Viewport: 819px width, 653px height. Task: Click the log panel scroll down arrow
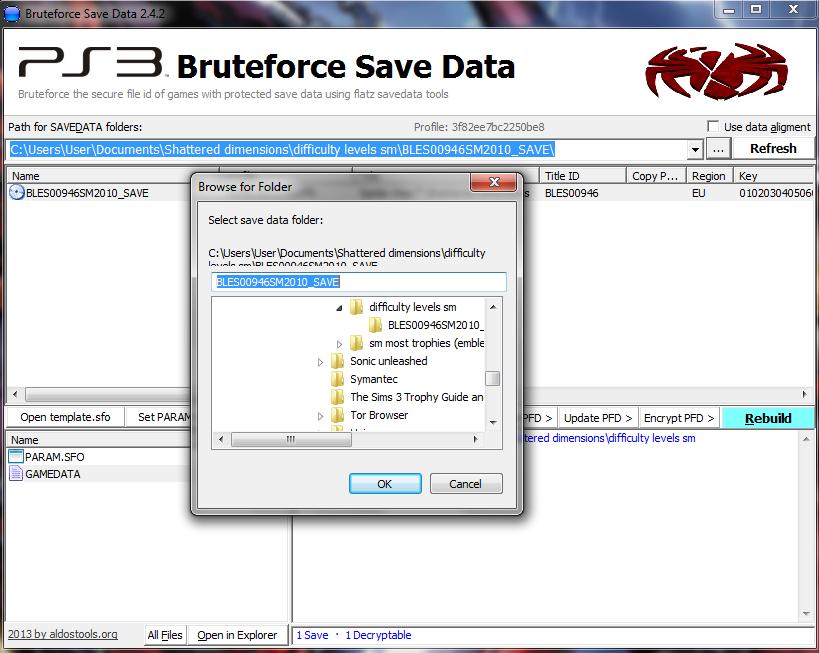tap(806, 614)
